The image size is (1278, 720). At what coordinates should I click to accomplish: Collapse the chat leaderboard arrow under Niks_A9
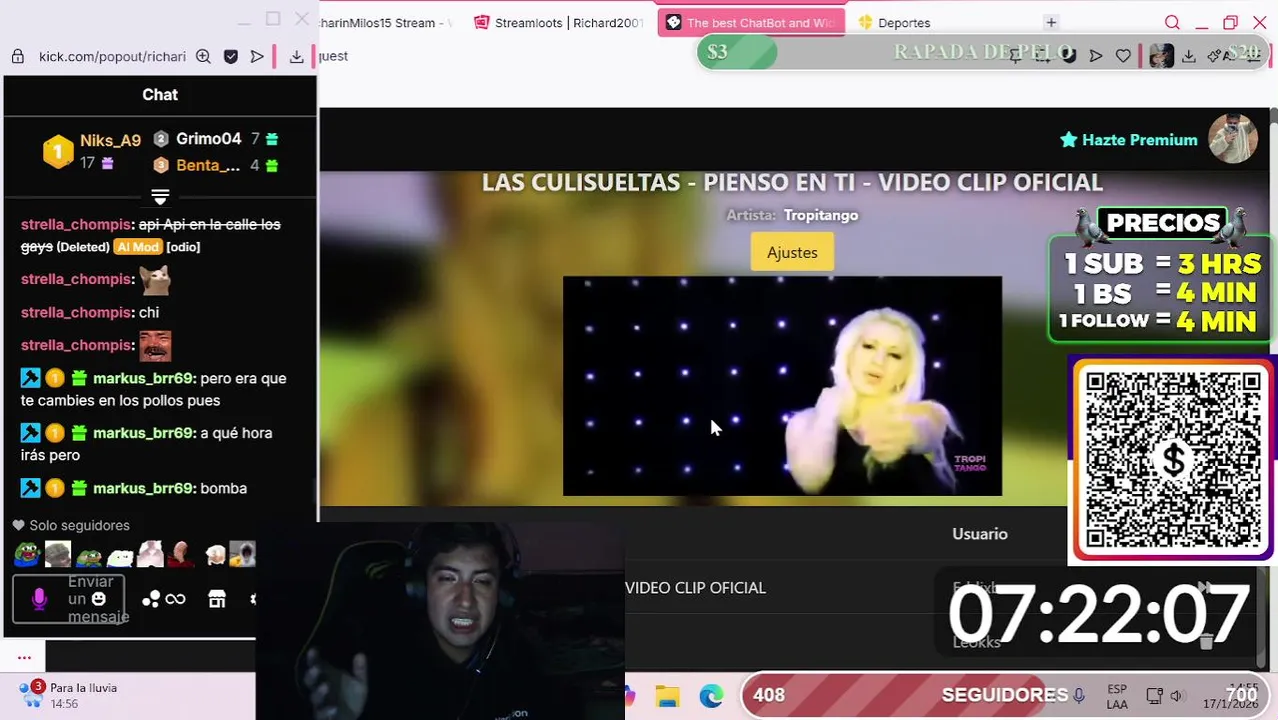coord(160,196)
